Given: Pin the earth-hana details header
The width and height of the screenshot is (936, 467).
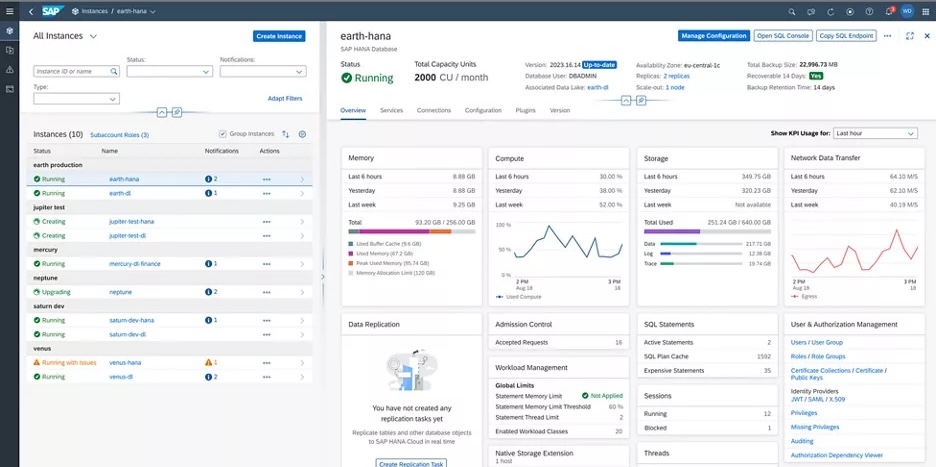Looking at the screenshot, I should pos(641,100).
